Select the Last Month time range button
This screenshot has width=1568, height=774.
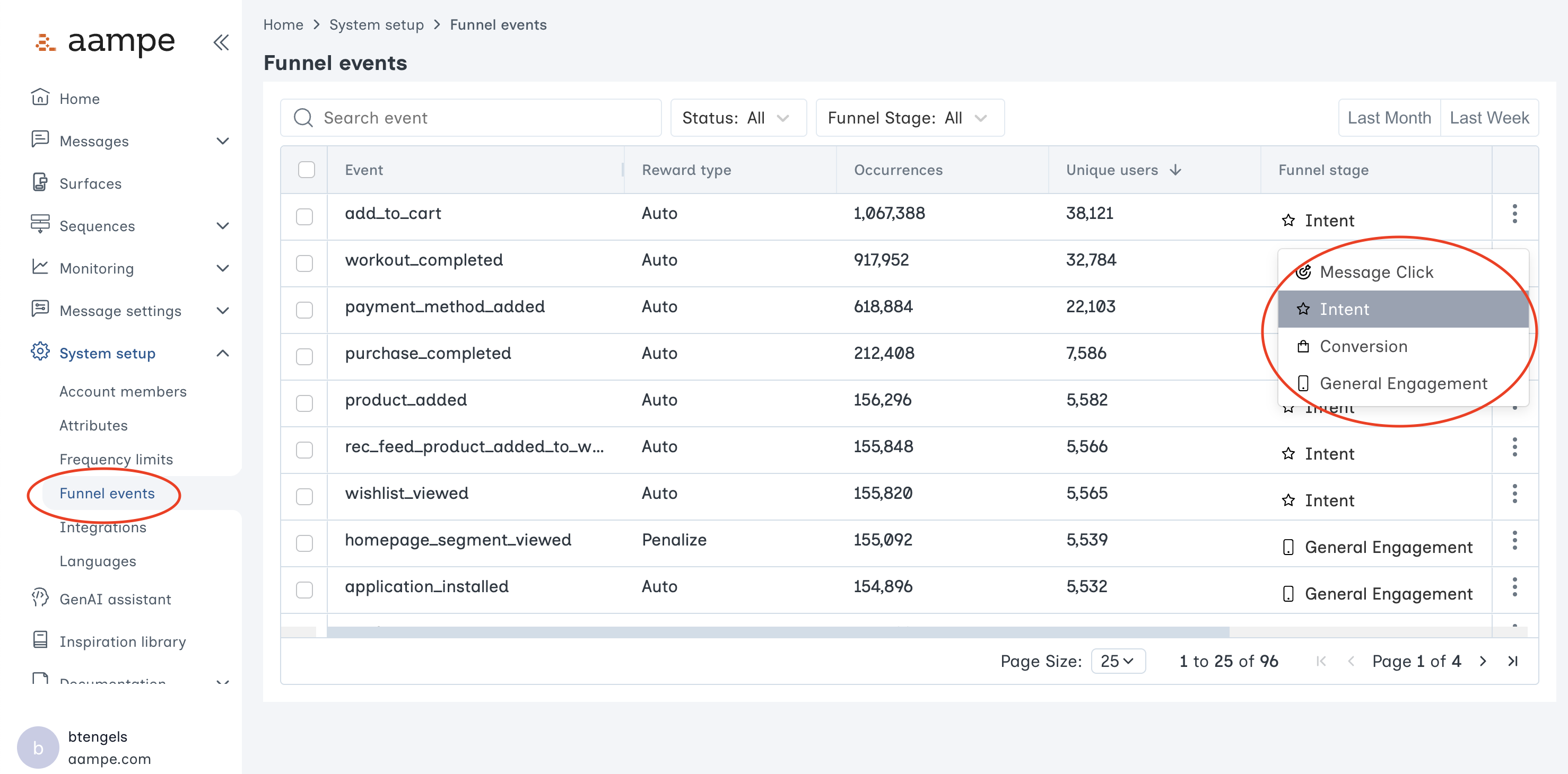click(1390, 118)
